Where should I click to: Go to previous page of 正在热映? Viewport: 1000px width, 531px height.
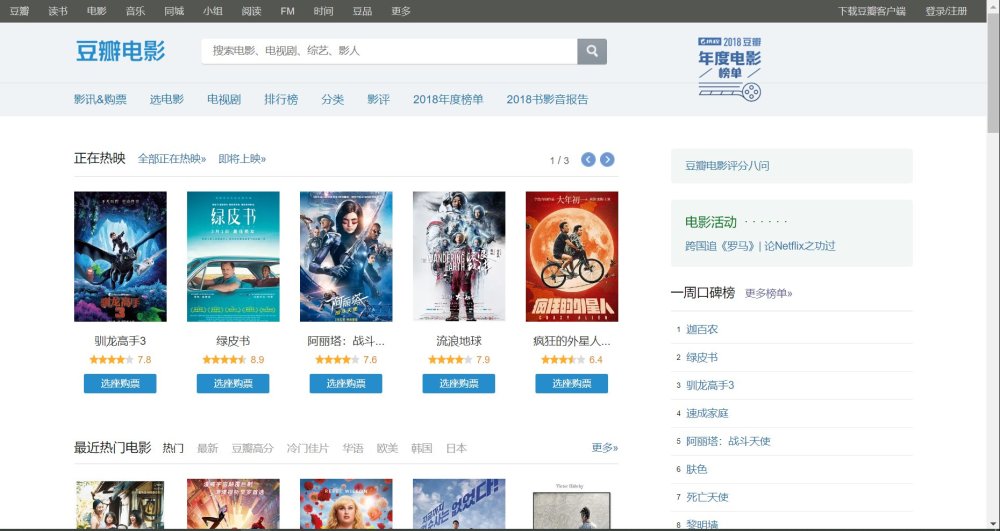(x=588, y=159)
